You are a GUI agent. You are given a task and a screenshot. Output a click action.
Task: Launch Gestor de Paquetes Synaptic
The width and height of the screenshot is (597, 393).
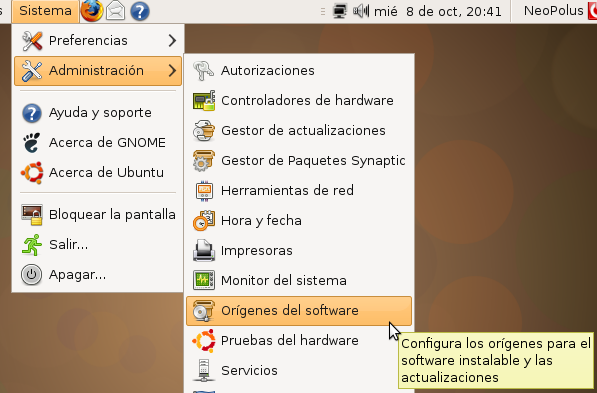(299, 160)
